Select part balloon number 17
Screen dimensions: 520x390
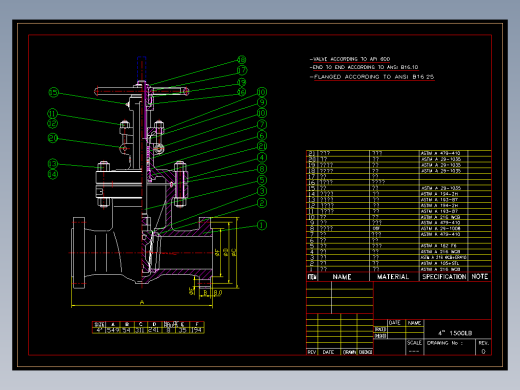tap(242, 70)
